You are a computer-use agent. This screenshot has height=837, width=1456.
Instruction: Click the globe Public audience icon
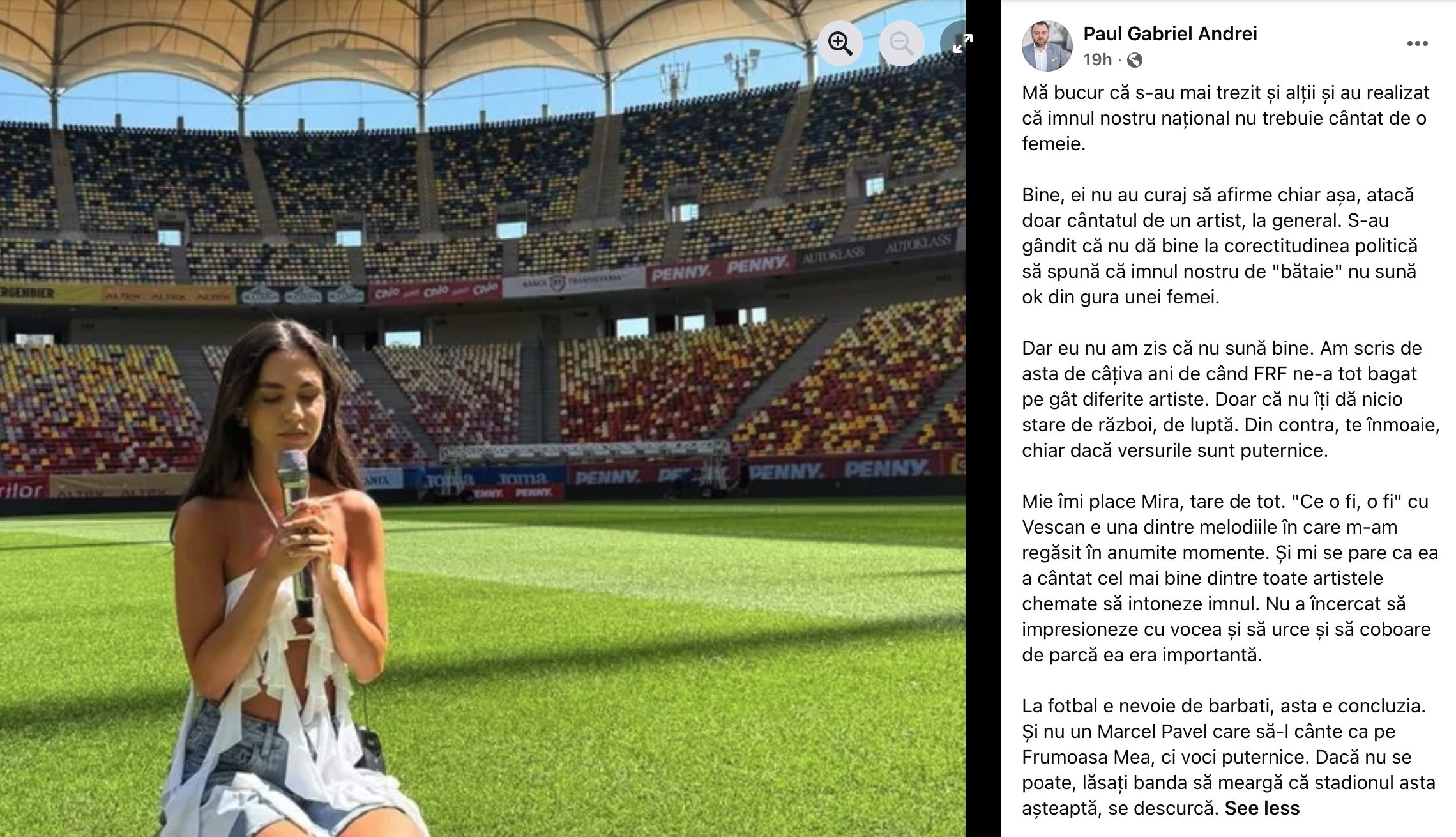point(1135,60)
